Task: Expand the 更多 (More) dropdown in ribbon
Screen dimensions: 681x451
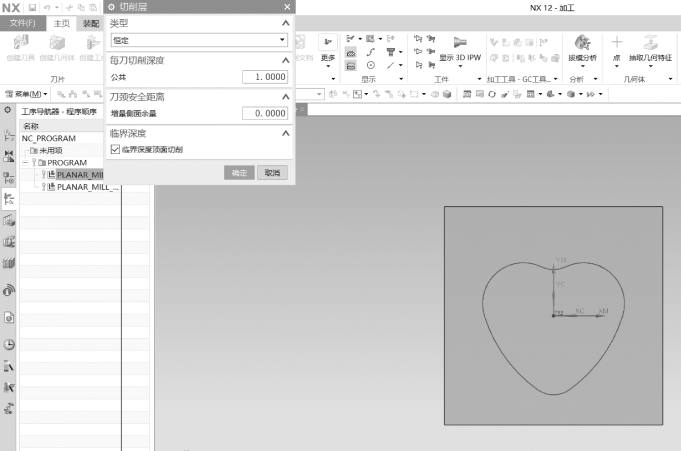Action: pyautogui.click(x=328, y=58)
